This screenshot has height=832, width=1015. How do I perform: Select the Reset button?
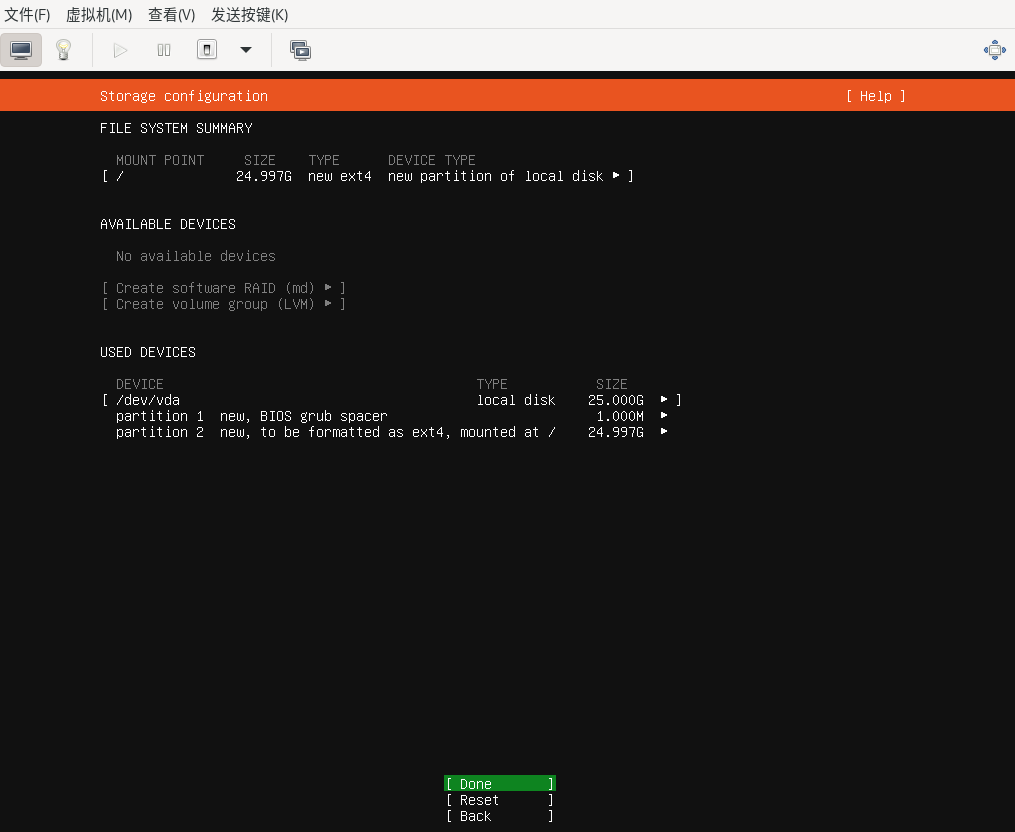coord(499,800)
